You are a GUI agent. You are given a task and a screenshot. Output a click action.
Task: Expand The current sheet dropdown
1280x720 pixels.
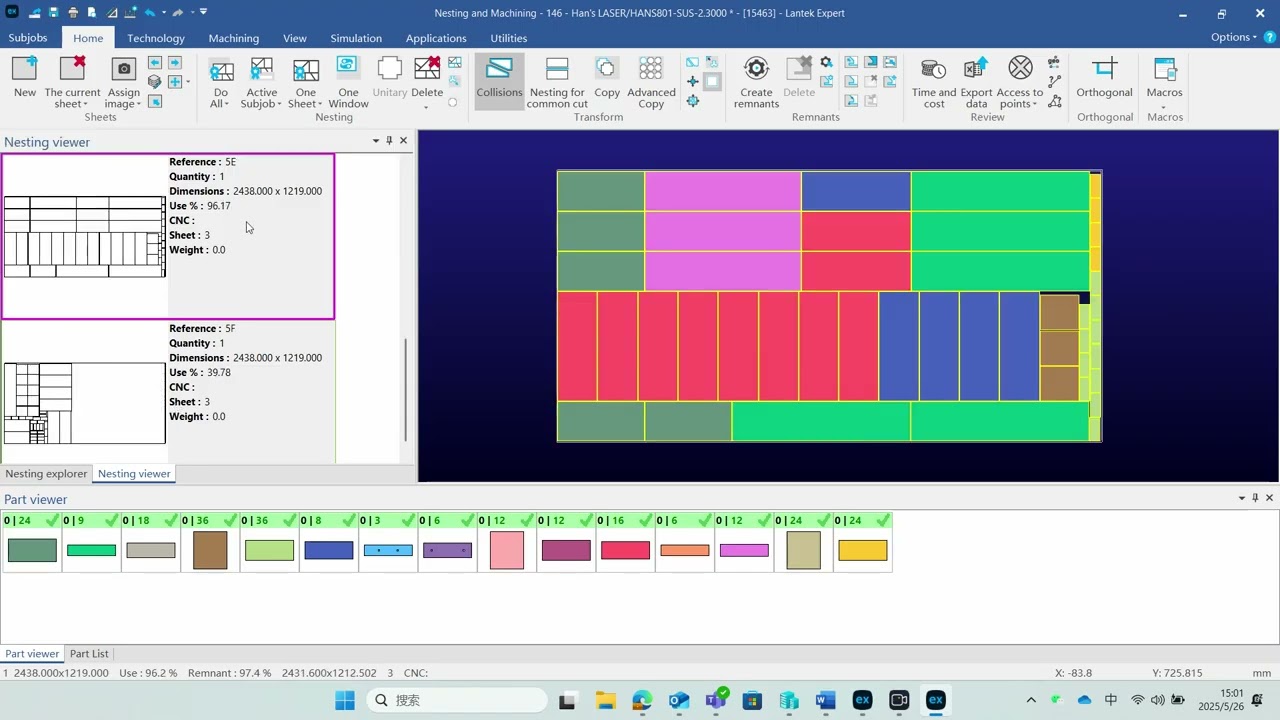click(87, 105)
